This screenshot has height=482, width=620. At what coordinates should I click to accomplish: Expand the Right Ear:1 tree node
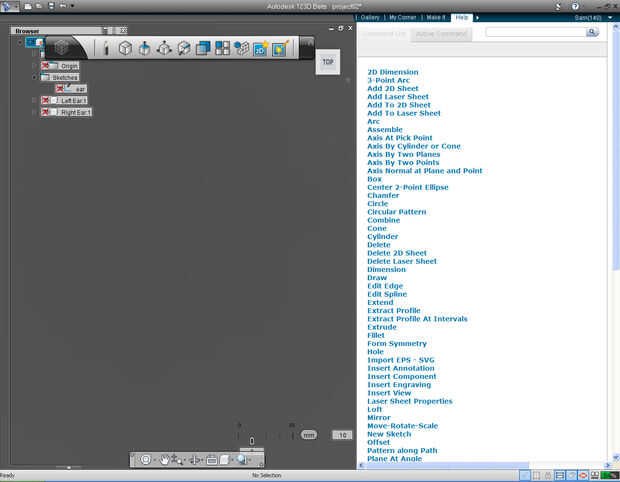(x=34, y=112)
